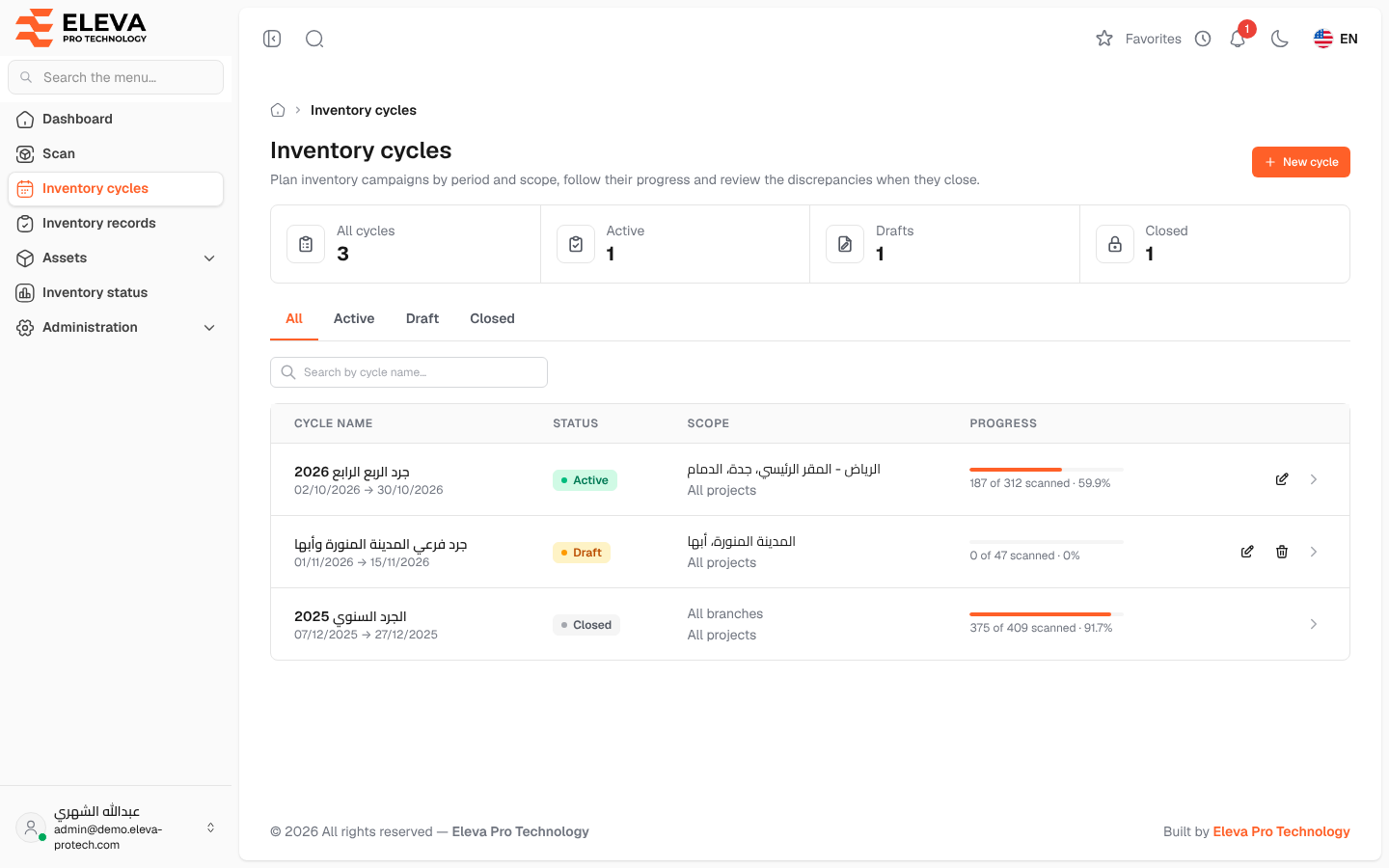Open notifications bell
The height and width of the screenshot is (868, 1389).
pos(1238,39)
